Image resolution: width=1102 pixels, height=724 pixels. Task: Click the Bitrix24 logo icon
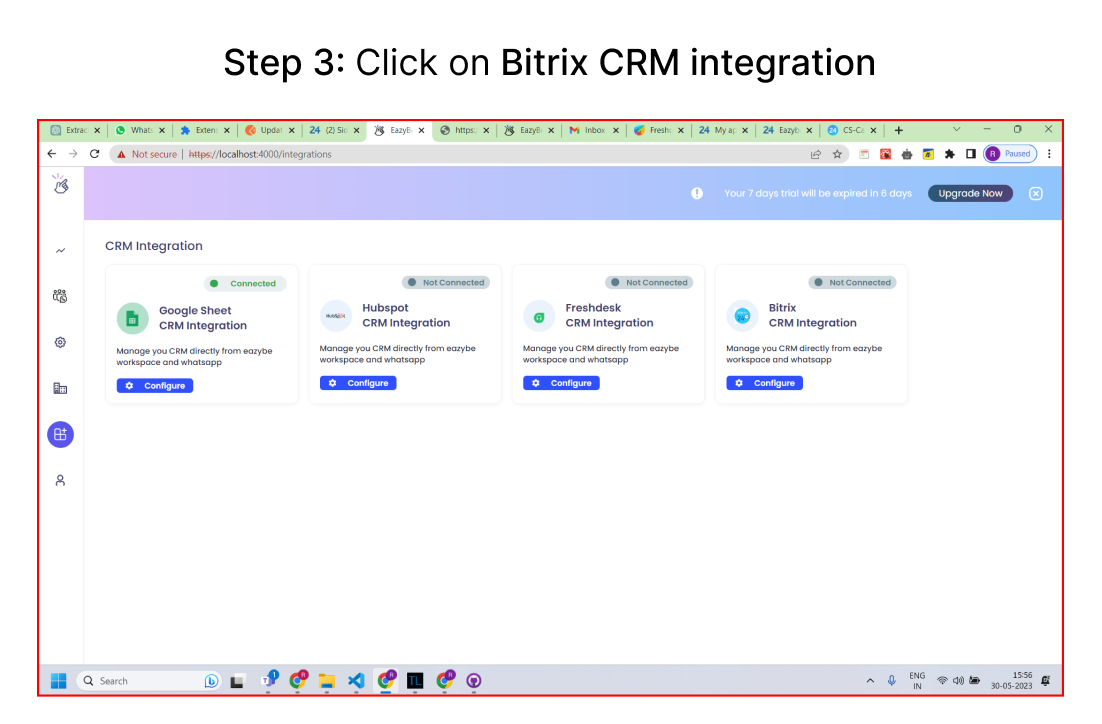(x=742, y=316)
